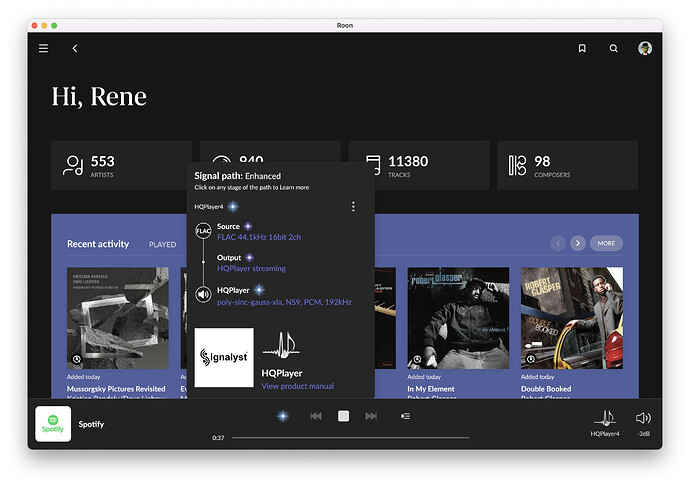Click focus icon on In My Element cover
The height and width of the screenshot is (486, 690).
pos(417,359)
